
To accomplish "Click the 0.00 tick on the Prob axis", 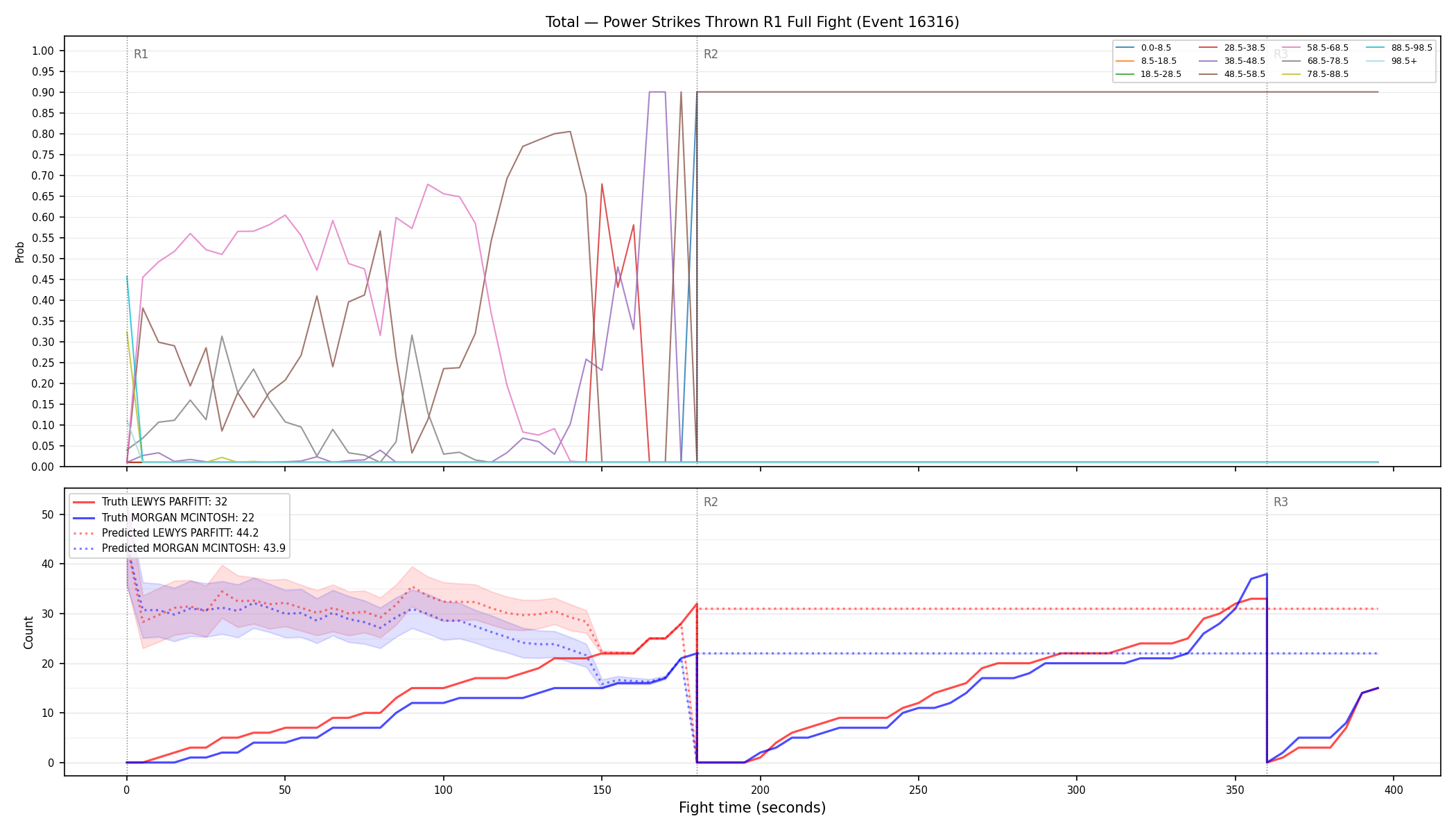I will (43, 467).
